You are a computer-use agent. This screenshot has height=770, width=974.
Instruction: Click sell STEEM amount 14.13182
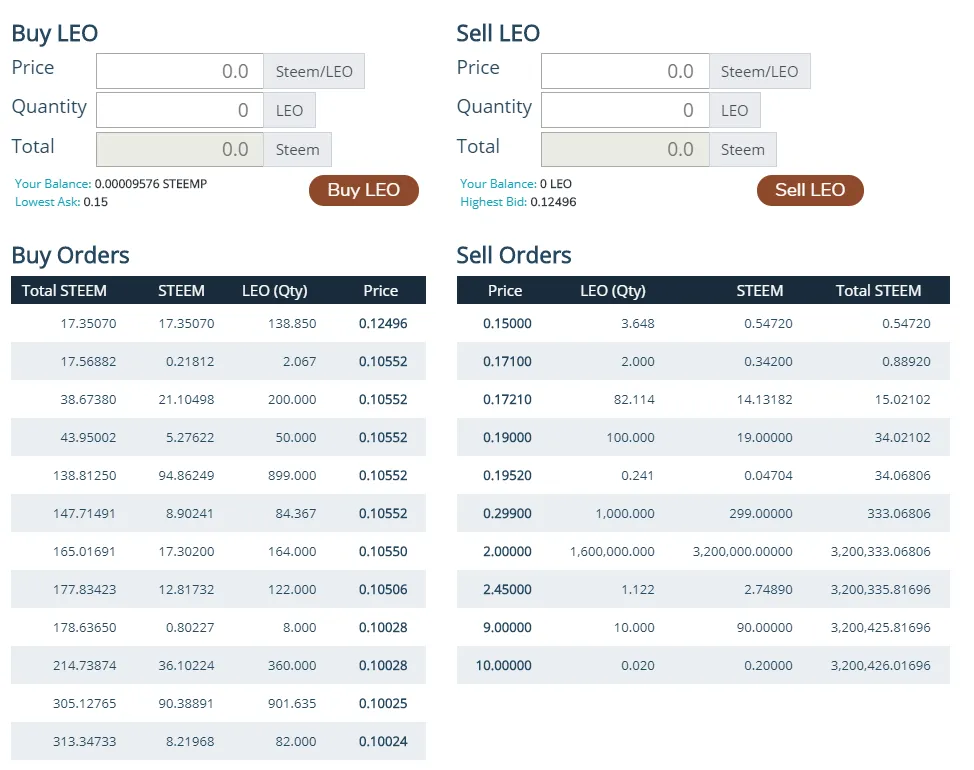(x=765, y=399)
